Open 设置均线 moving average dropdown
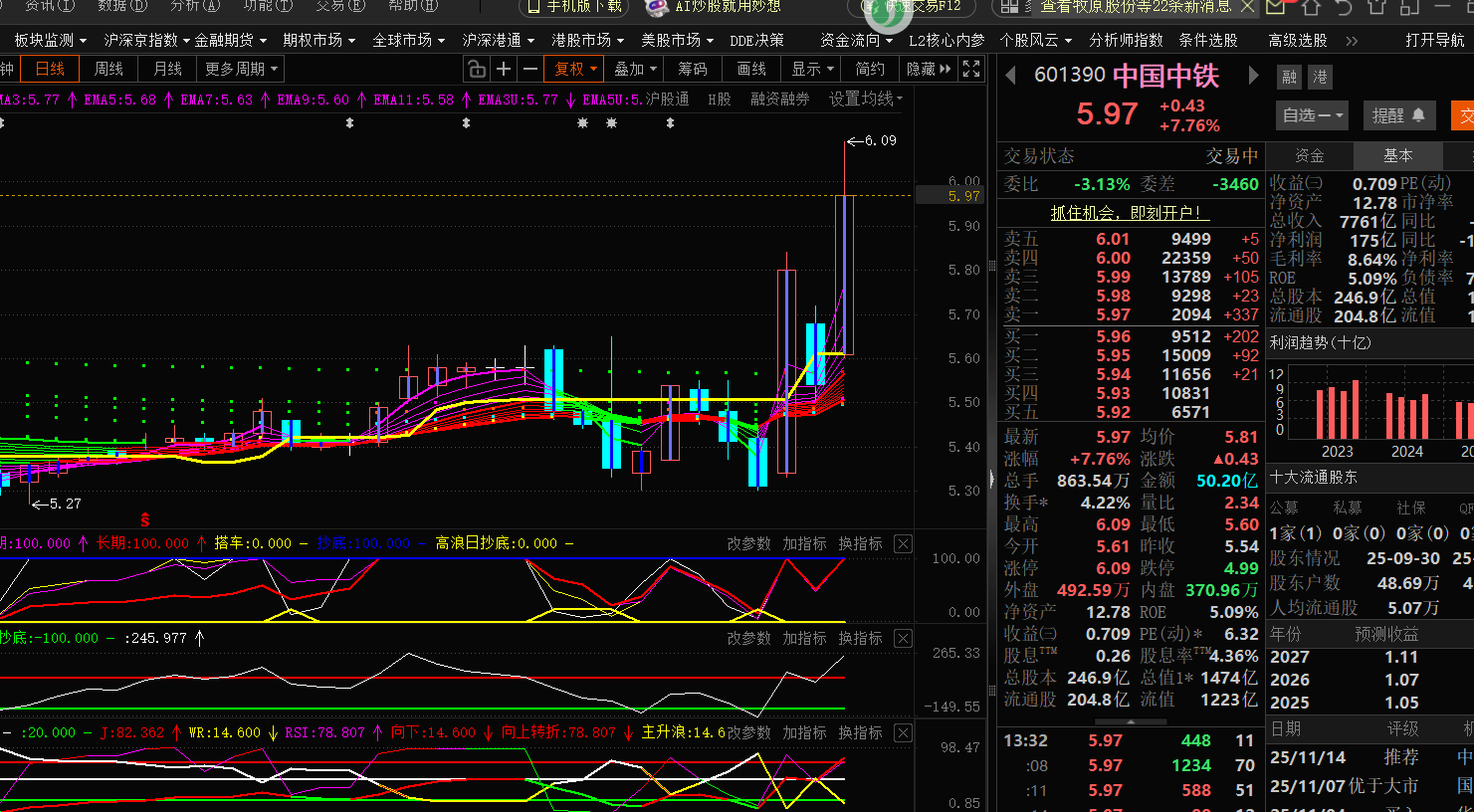 pos(865,99)
